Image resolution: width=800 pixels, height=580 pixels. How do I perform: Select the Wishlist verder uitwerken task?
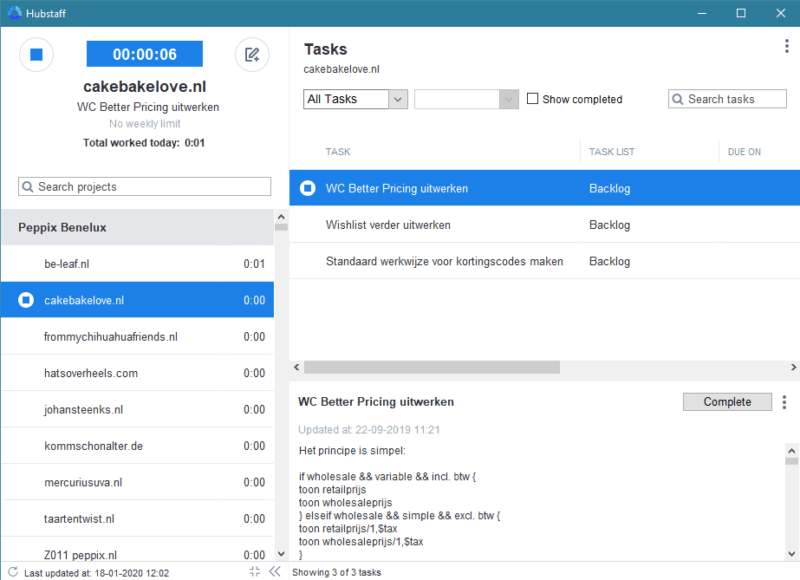click(544, 225)
